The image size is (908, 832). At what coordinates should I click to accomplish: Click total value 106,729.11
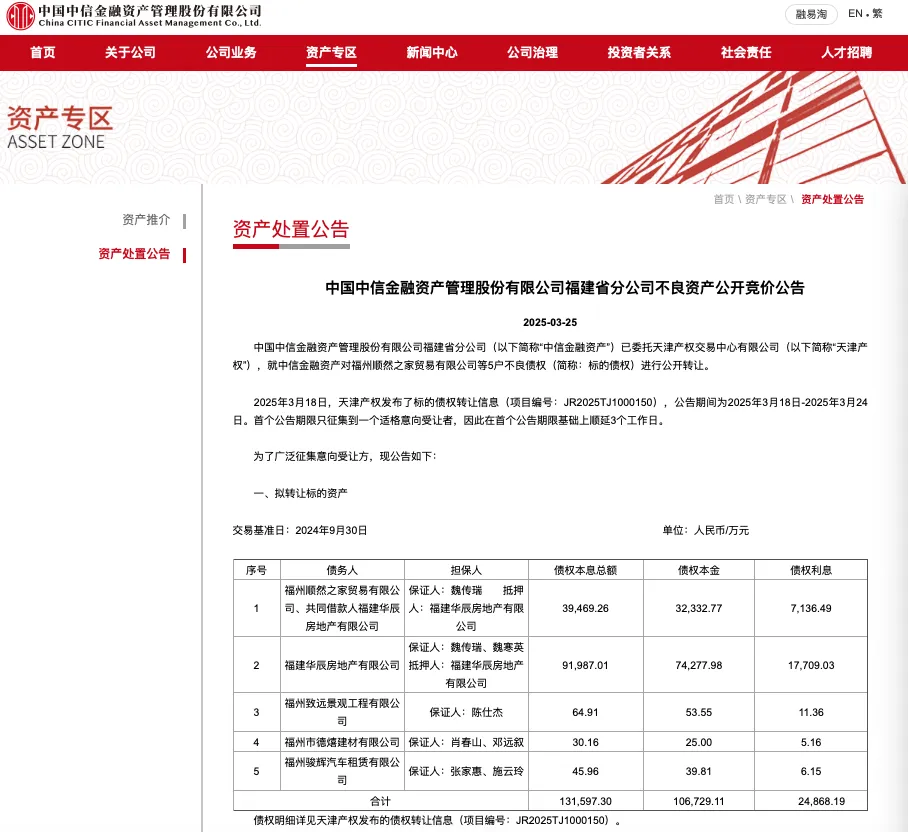(698, 801)
